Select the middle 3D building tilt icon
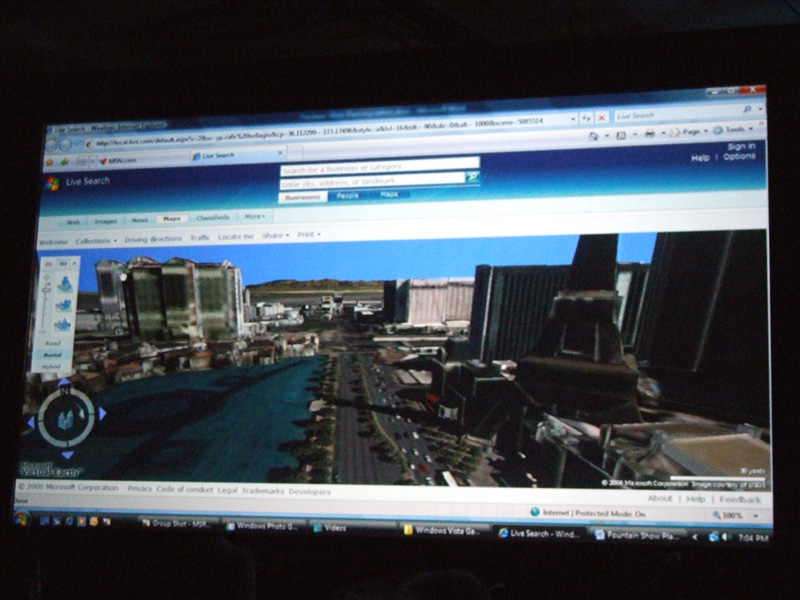Image resolution: width=800 pixels, height=600 pixels. pos(64,306)
